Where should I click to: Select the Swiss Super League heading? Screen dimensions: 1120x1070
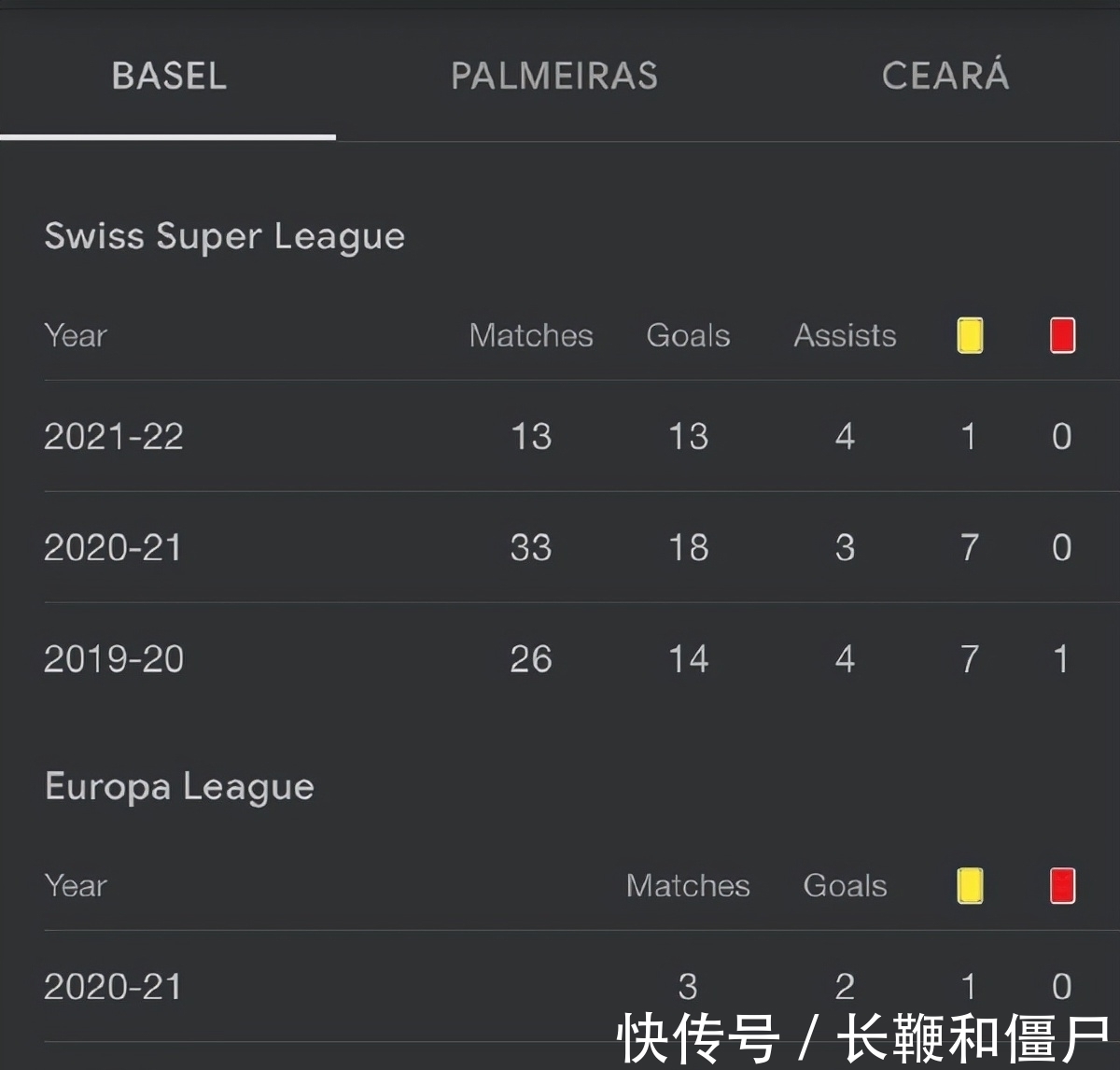[225, 237]
